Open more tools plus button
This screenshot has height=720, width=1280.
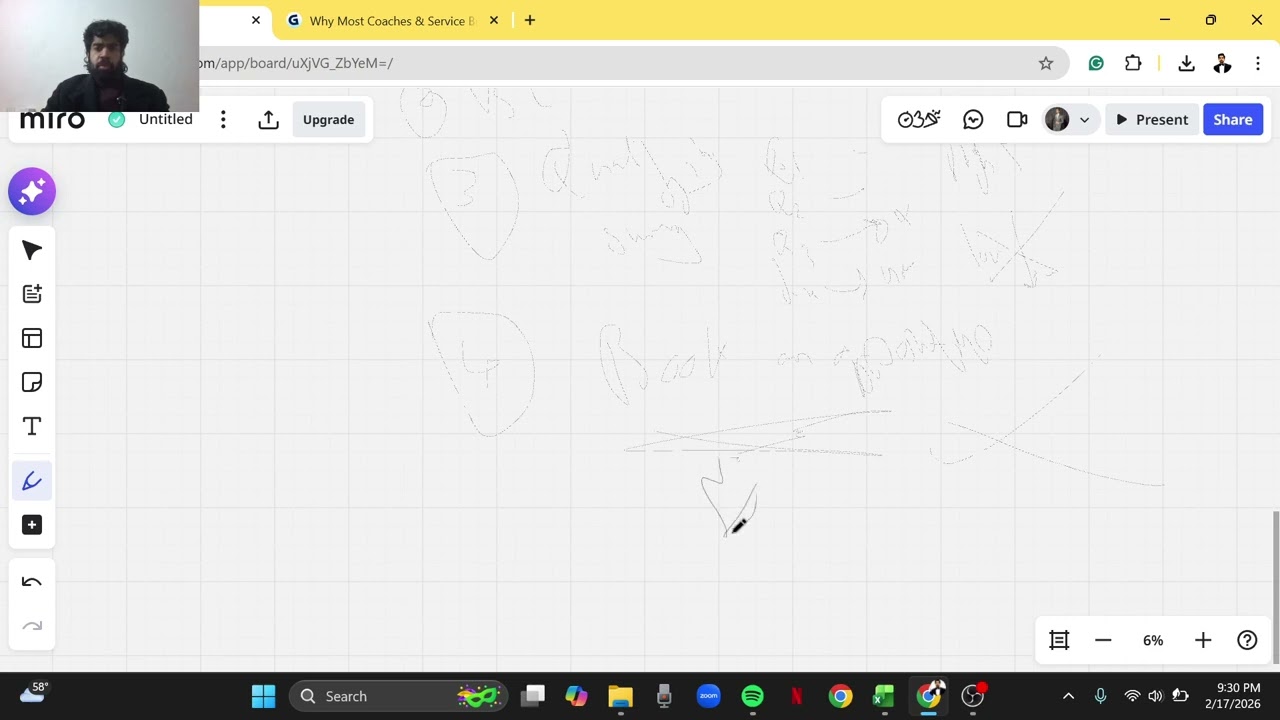pyautogui.click(x=32, y=525)
